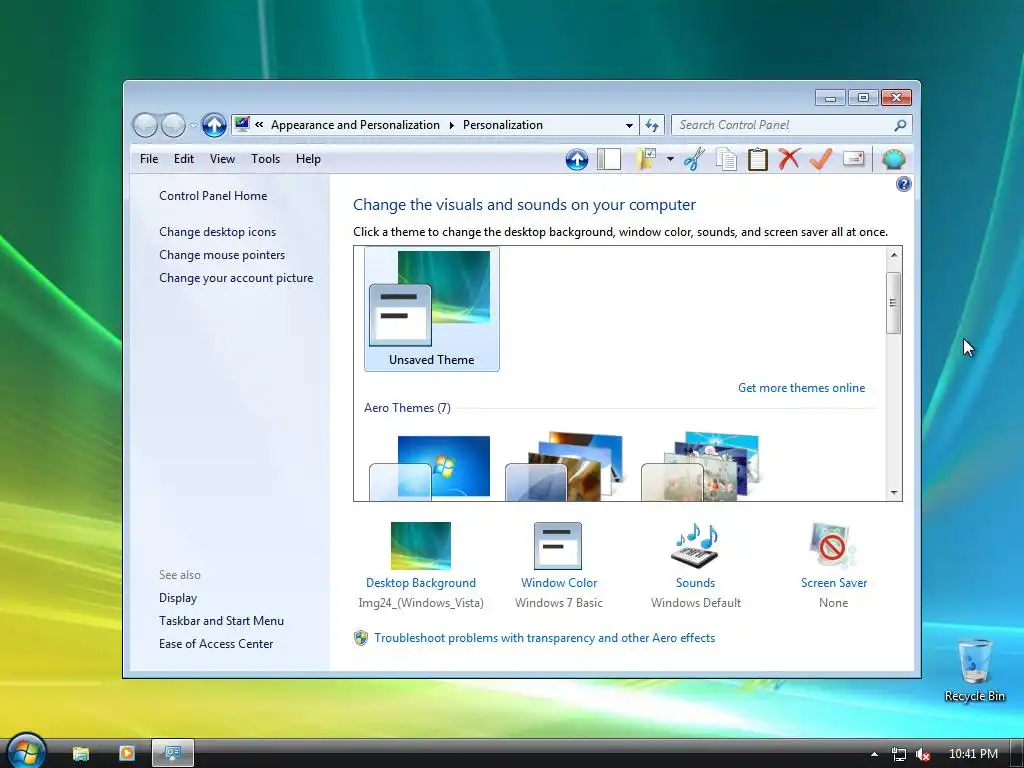This screenshot has height=768, width=1024.
Task: Open the Tools menu
Action: (265, 159)
